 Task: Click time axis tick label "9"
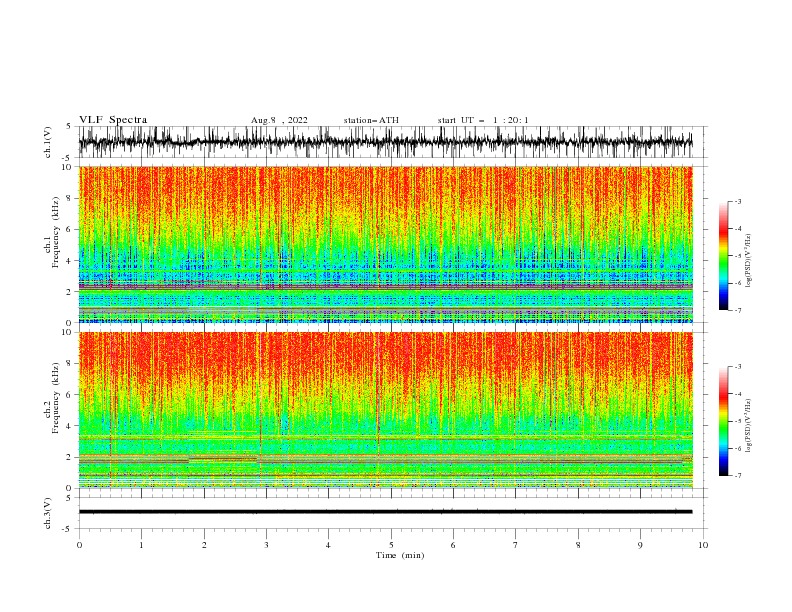[640, 545]
